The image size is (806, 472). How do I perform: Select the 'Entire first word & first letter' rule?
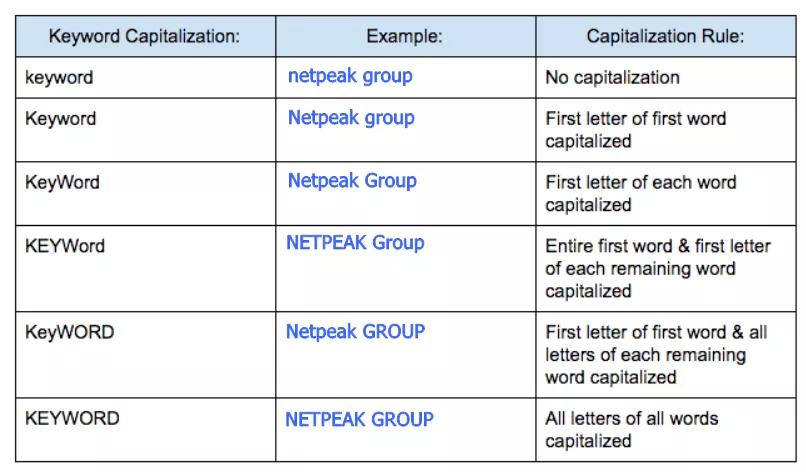point(666,268)
